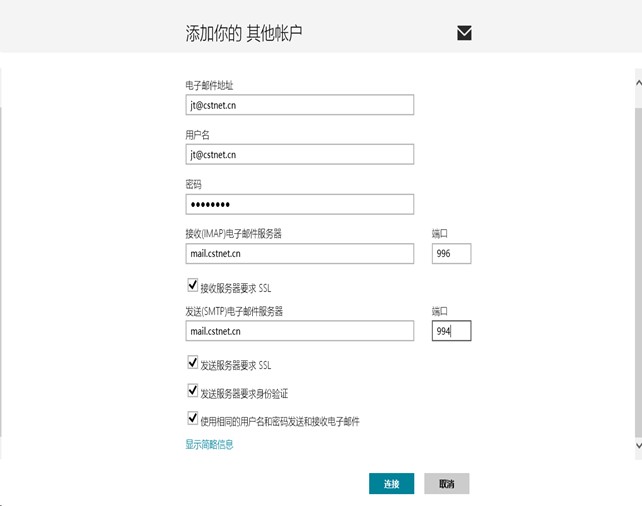Click the 添加你的 其他帐户 dialog title
This screenshot has width=642, height=506.
[244, 33]
